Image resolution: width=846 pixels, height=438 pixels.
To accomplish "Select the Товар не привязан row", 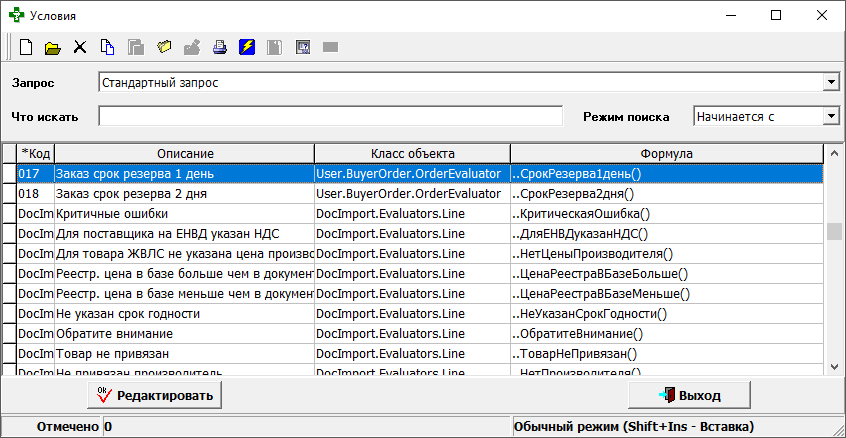I will [x=184, y=353].
